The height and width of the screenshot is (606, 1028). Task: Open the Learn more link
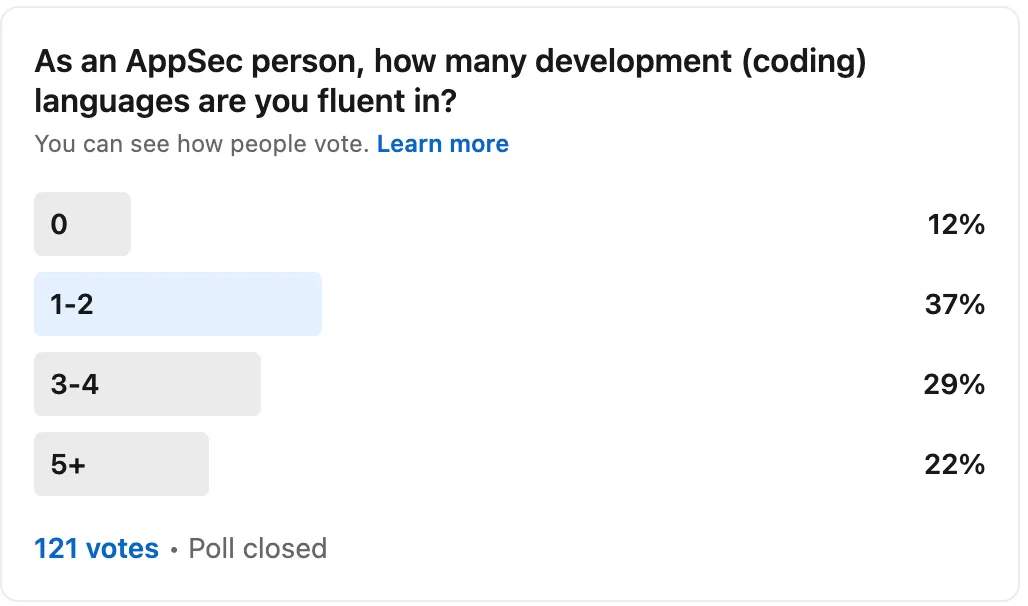click(443, 144)
